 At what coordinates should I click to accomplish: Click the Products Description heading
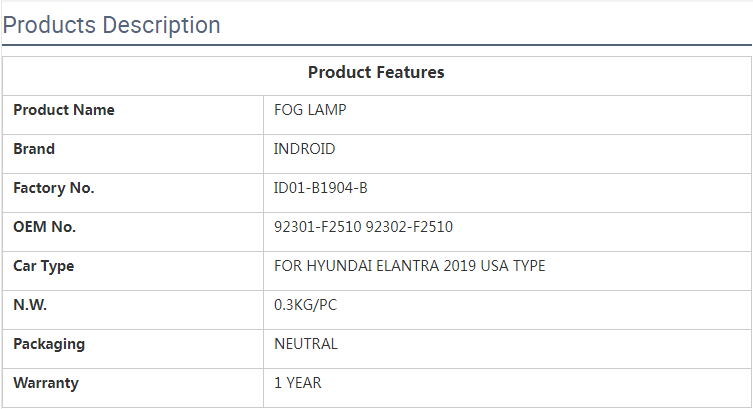click(x=111, y=25)
